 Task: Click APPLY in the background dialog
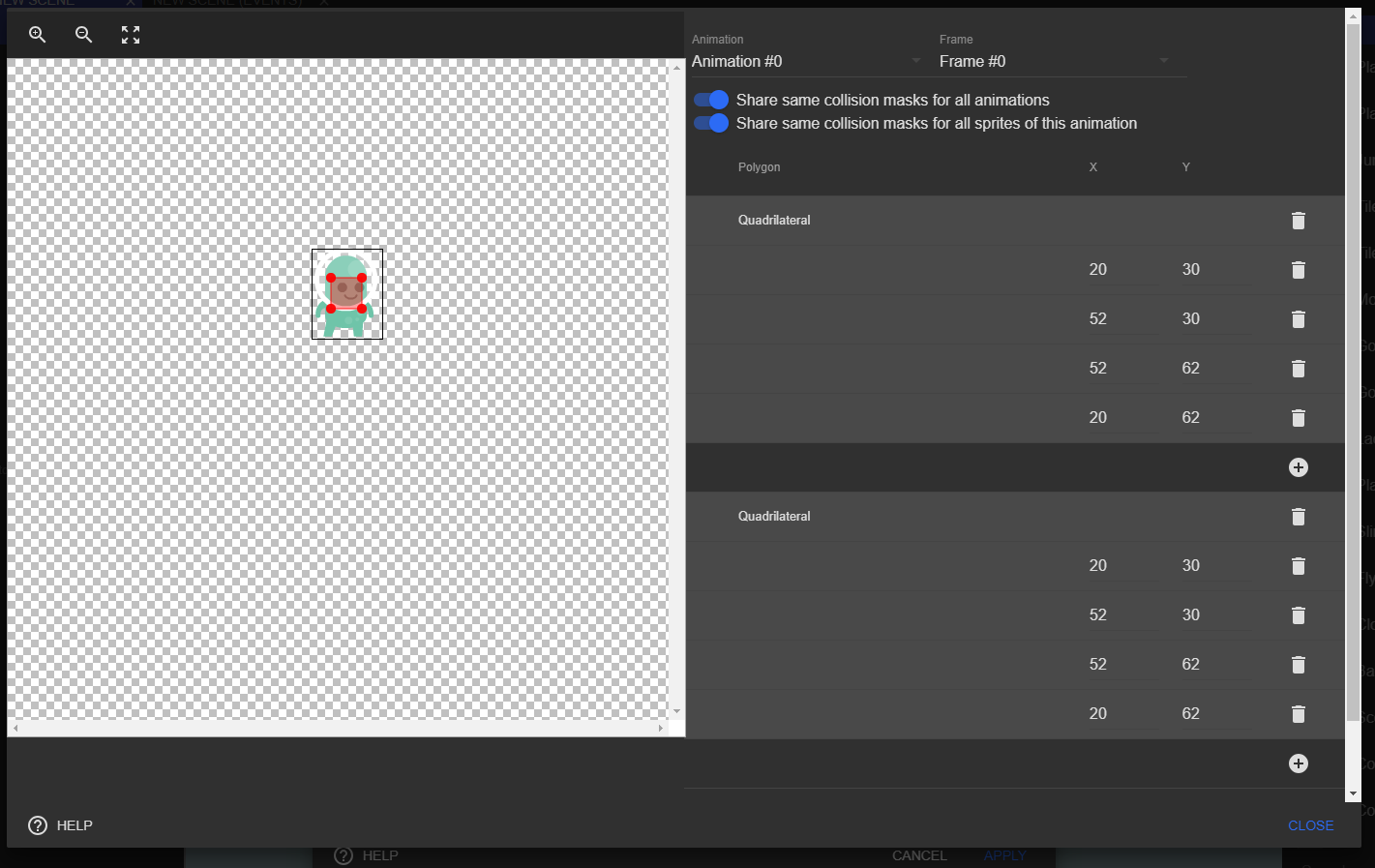(x=1004, y=855)
